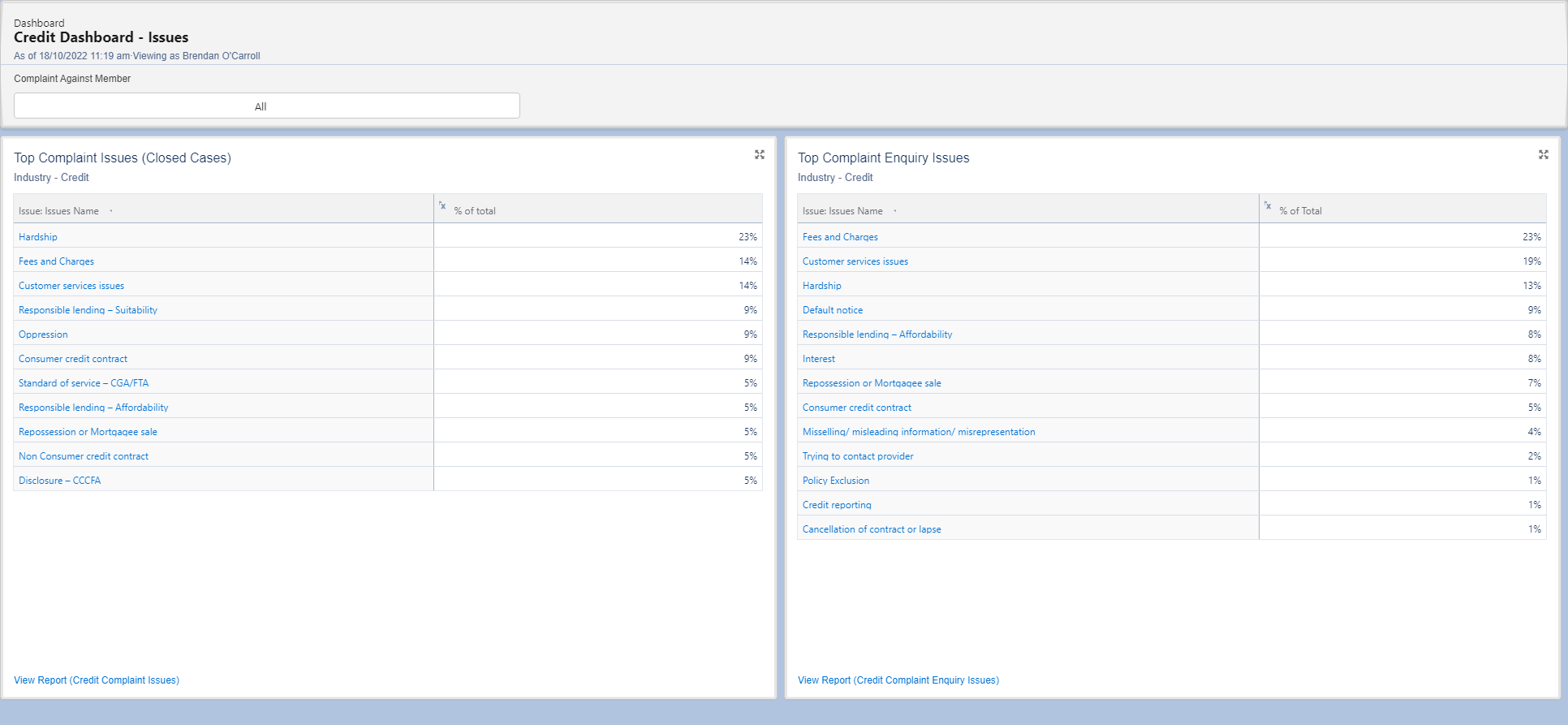
Task: Select the Credit reporting issue link
Action: tap(837, 505)
